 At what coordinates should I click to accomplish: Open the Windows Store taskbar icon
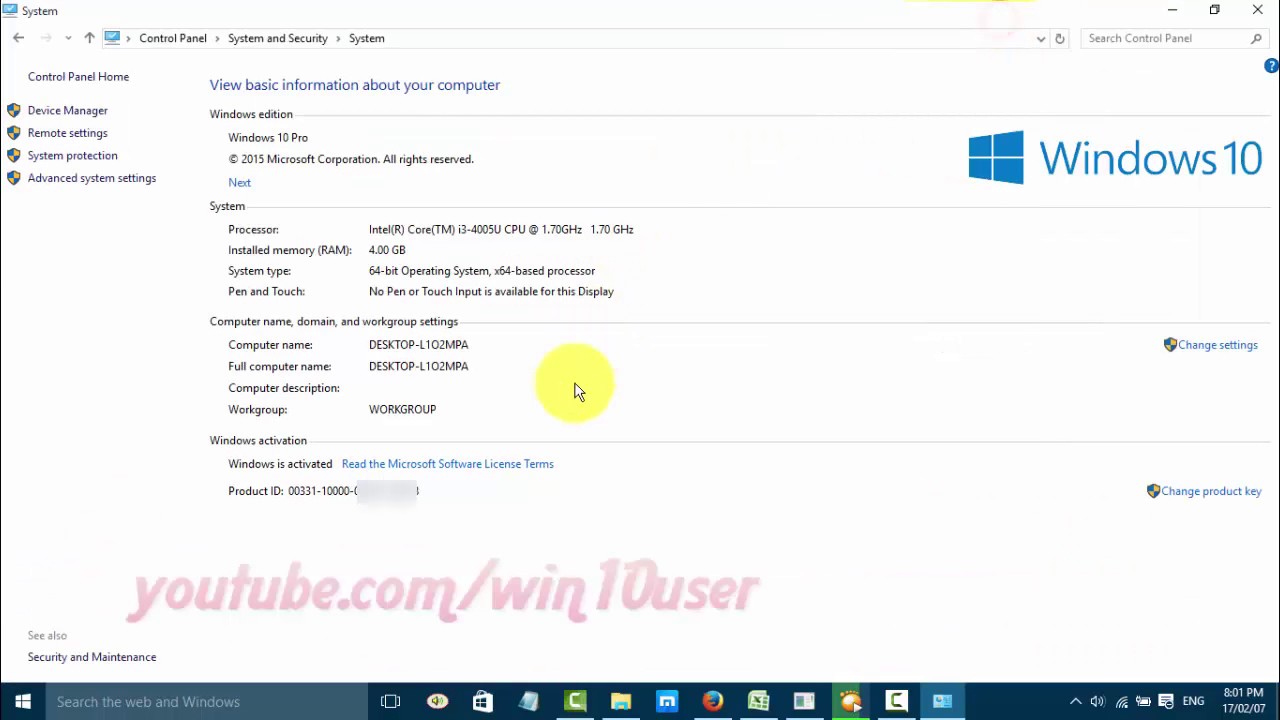click(482, 701)
